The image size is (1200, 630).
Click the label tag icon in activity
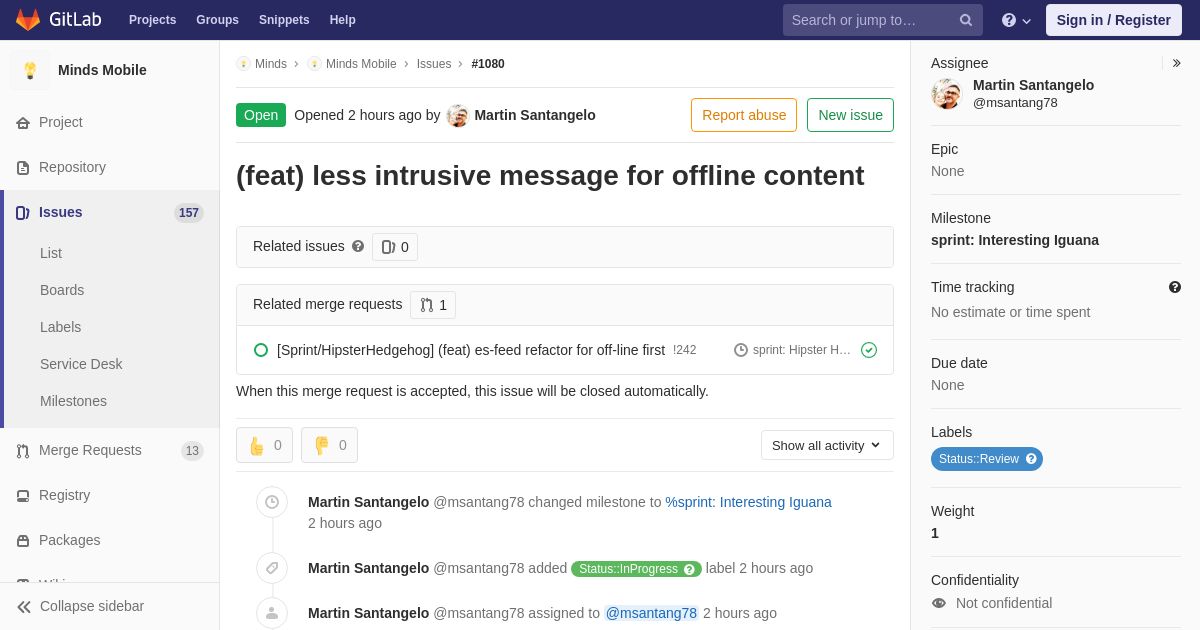tap(272, 568)
